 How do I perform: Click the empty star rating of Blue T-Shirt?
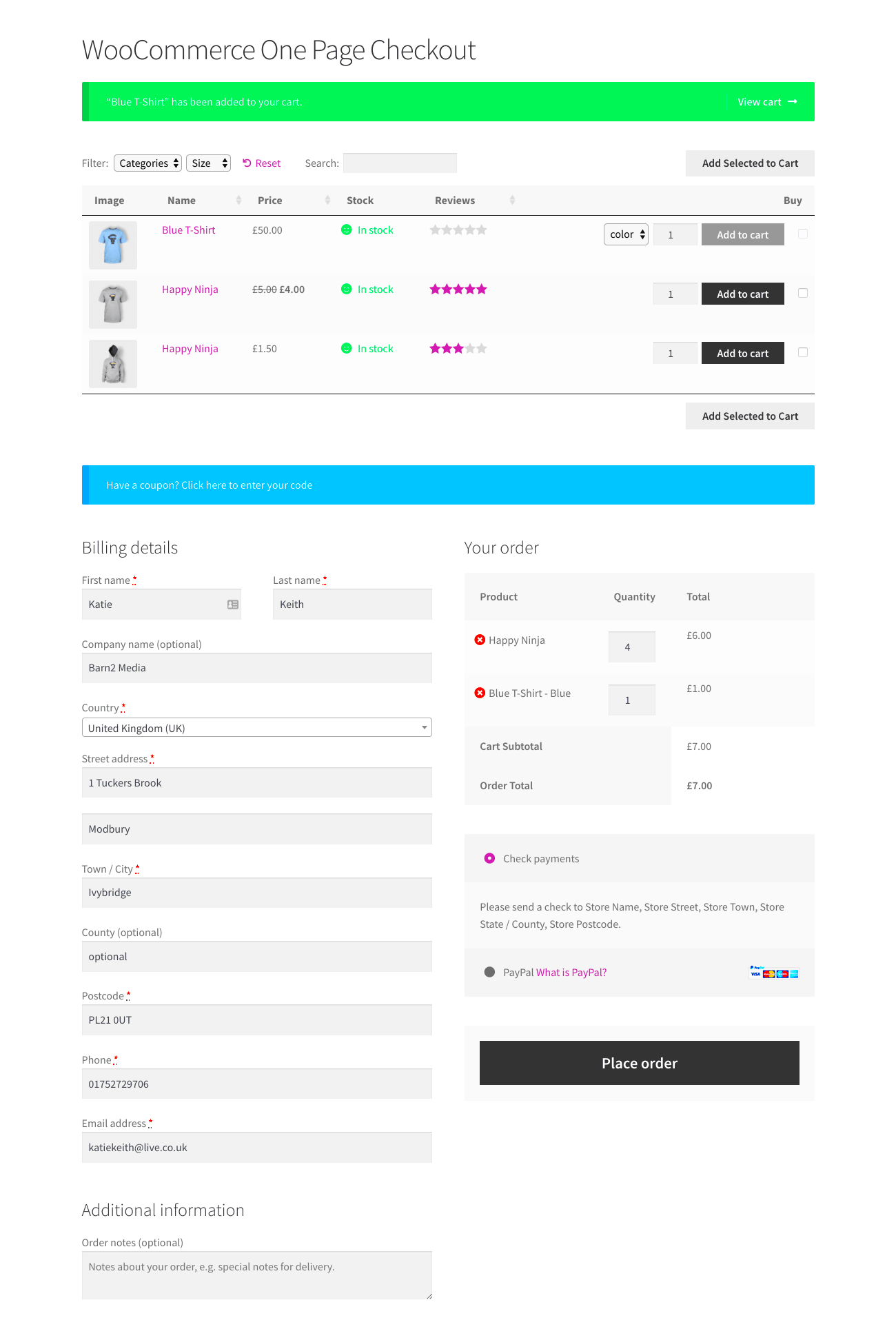[458, 230]
